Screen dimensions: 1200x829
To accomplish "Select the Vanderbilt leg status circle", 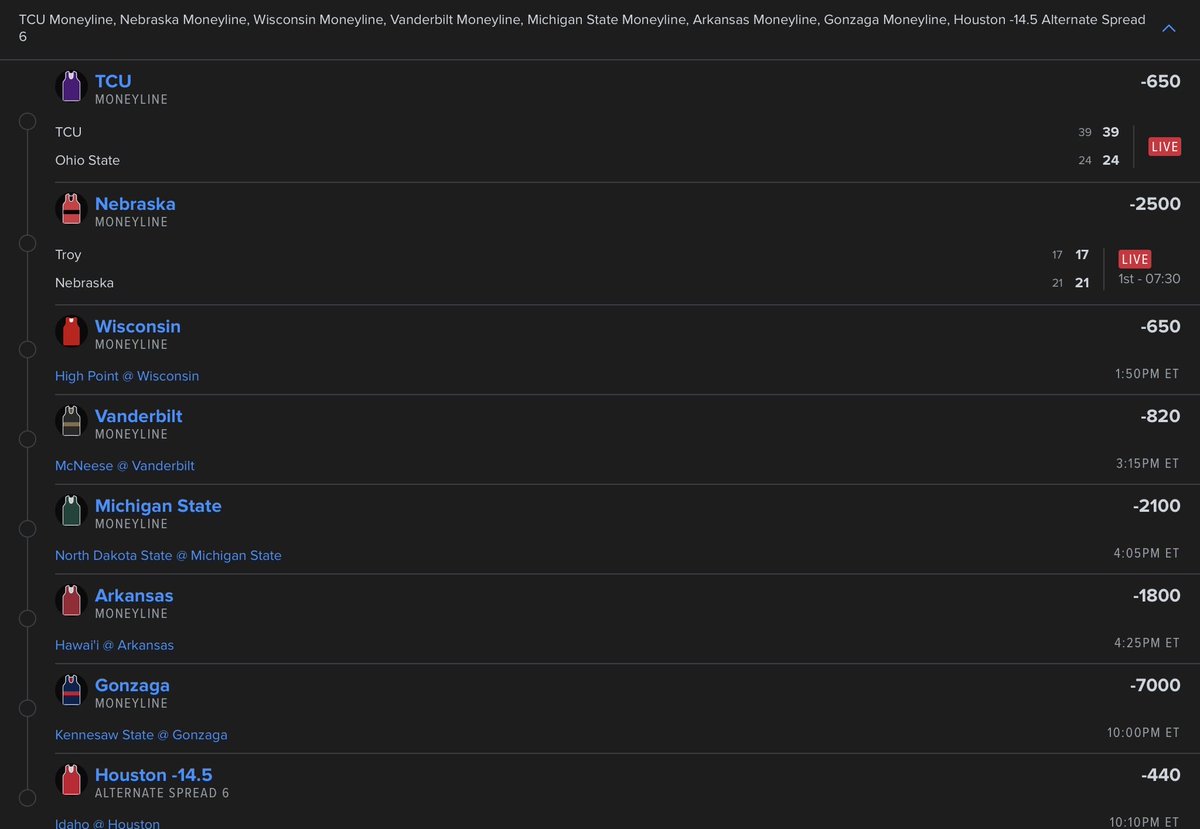I will point(28,439).
